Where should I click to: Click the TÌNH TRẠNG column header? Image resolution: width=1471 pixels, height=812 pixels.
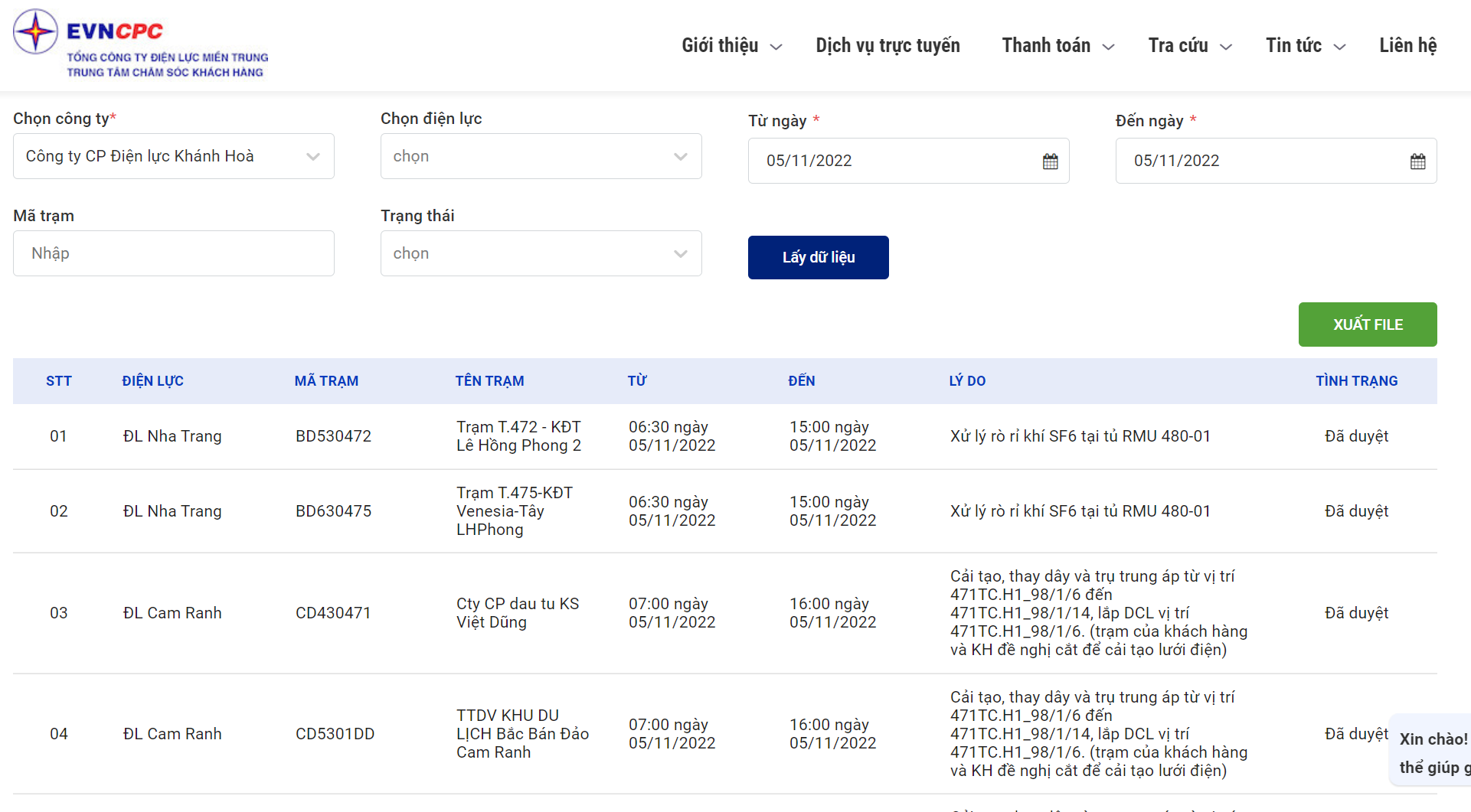tap(1356, 381)
